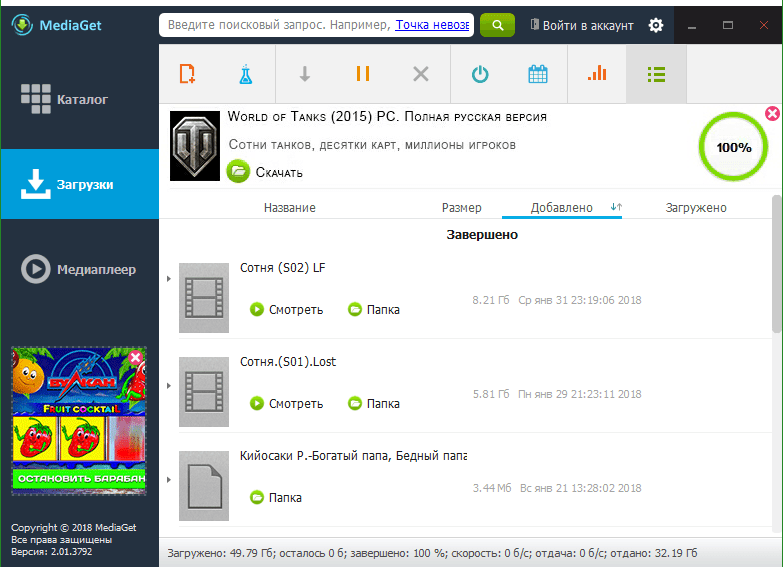783x567 pixels.
Task: Click Сотня.(S01).Lost video thumbnail
Action: [204, 392]
